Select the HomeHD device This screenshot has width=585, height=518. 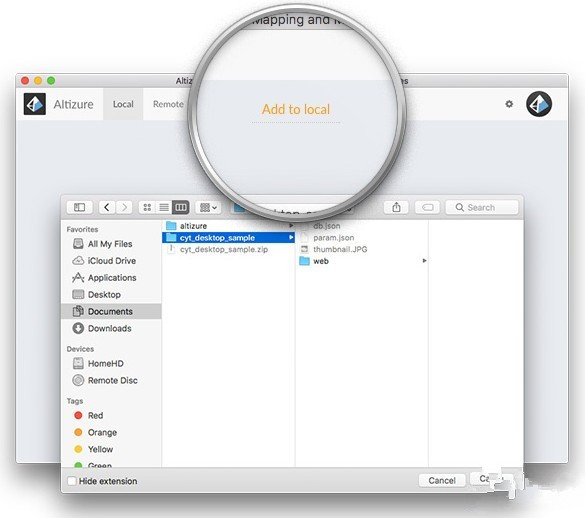[x=111, y=363]
